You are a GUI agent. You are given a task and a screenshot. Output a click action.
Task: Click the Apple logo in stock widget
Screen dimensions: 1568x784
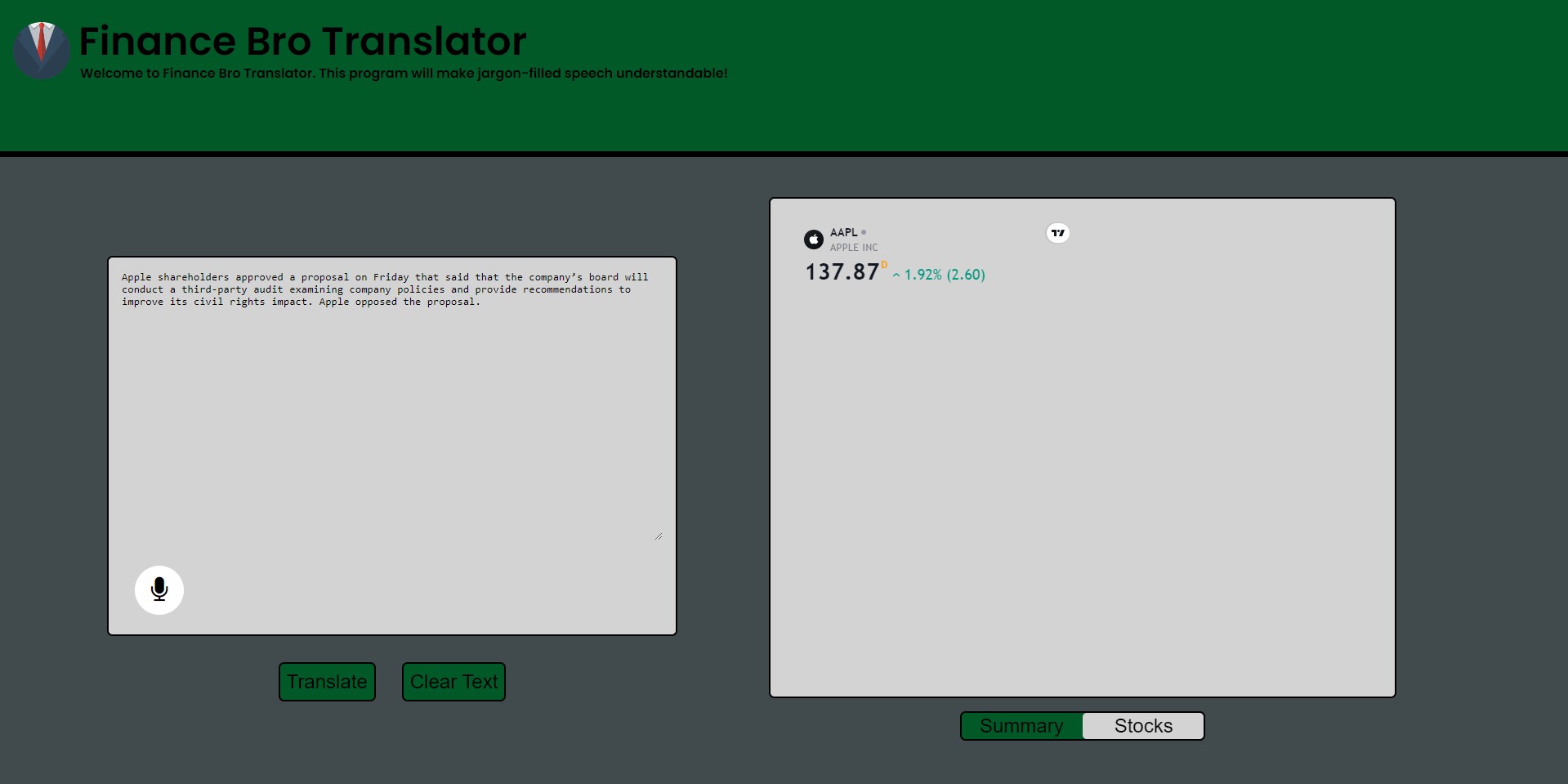point(814,240)
